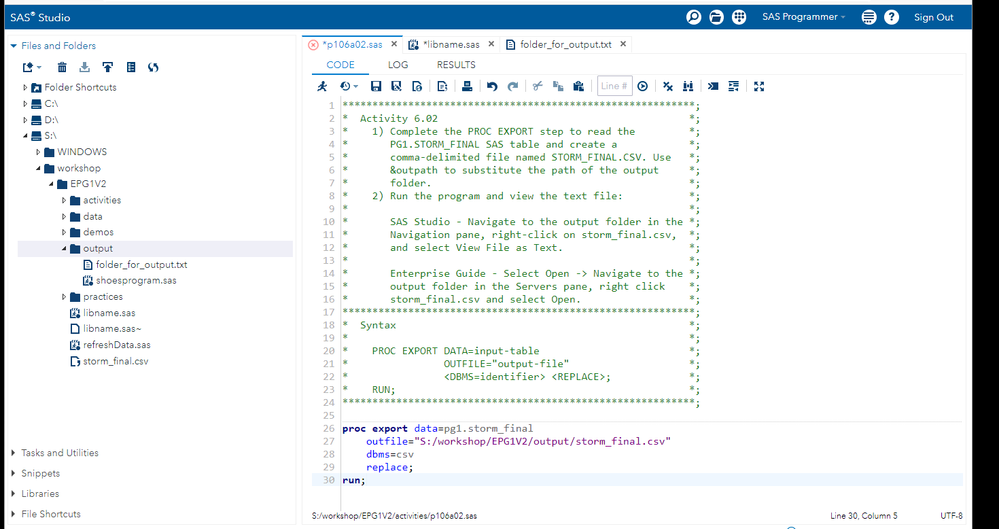
Task: Select refreshData.sas file
Action: coord(117,345)
